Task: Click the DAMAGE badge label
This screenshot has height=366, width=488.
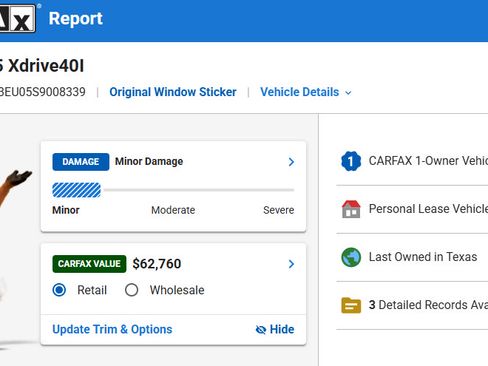Action: pos(81,162)
